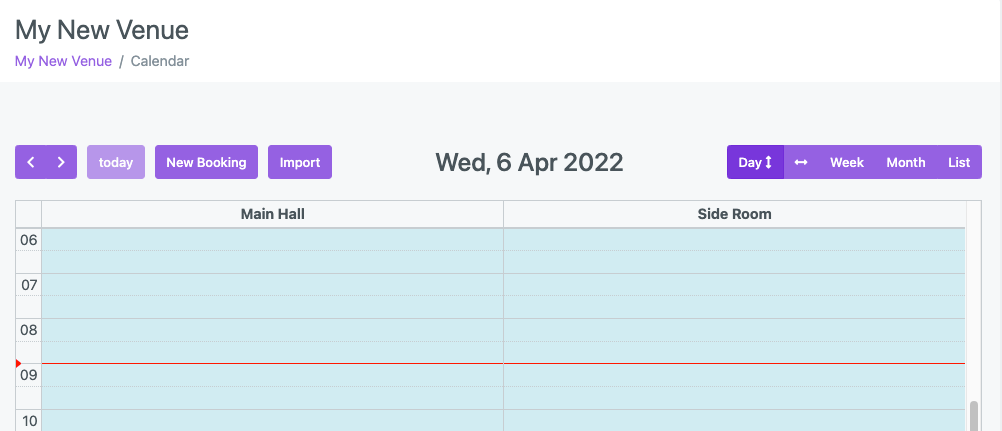
Task: Select the Day vertical view button
Action: [x=755, y=162]
